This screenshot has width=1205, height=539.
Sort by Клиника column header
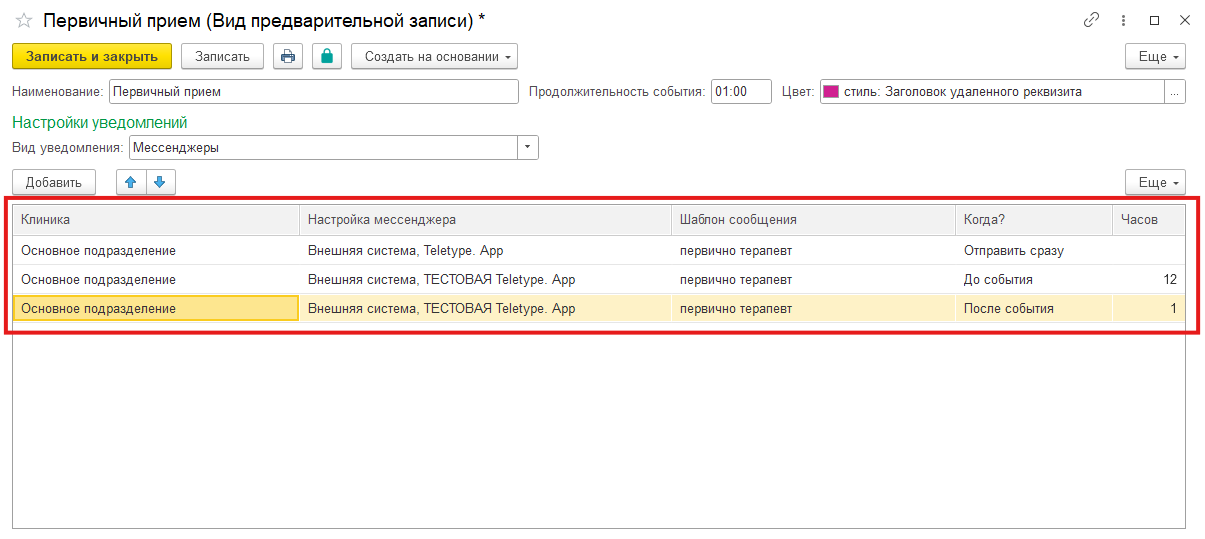156,219
